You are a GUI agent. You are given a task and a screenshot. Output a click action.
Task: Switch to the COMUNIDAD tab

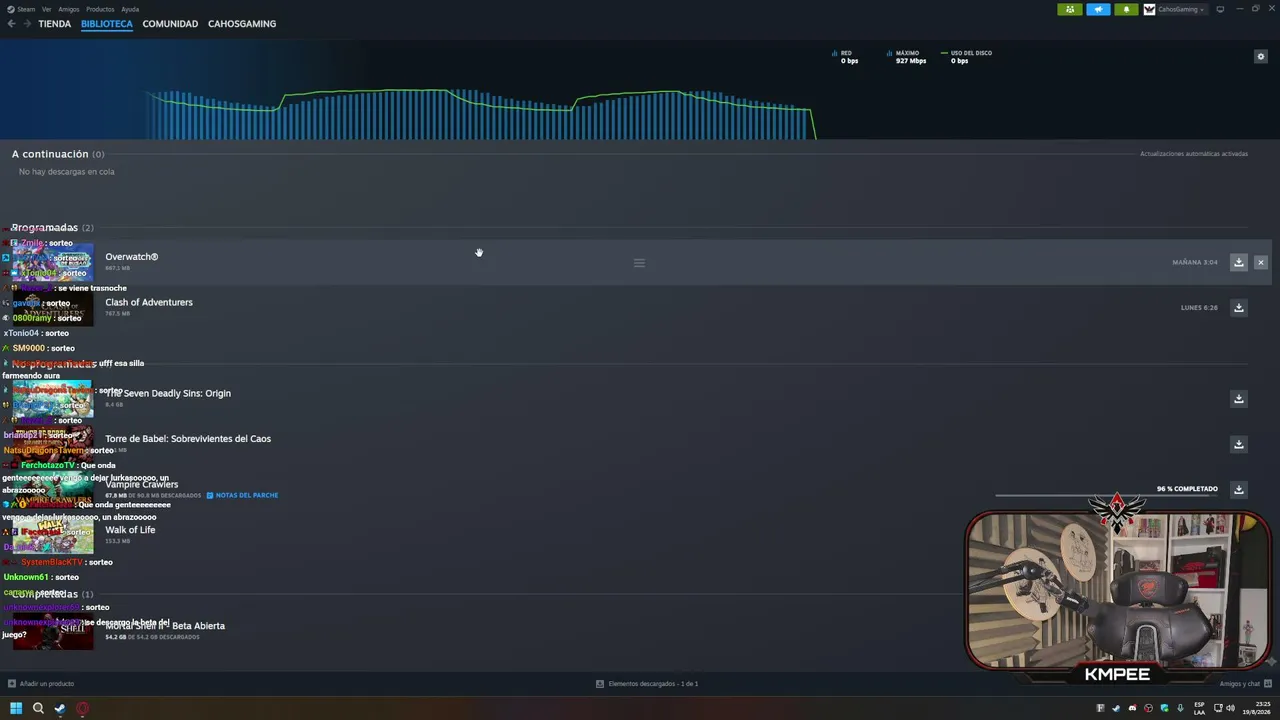pyautogui.click(x=170, y=24)
